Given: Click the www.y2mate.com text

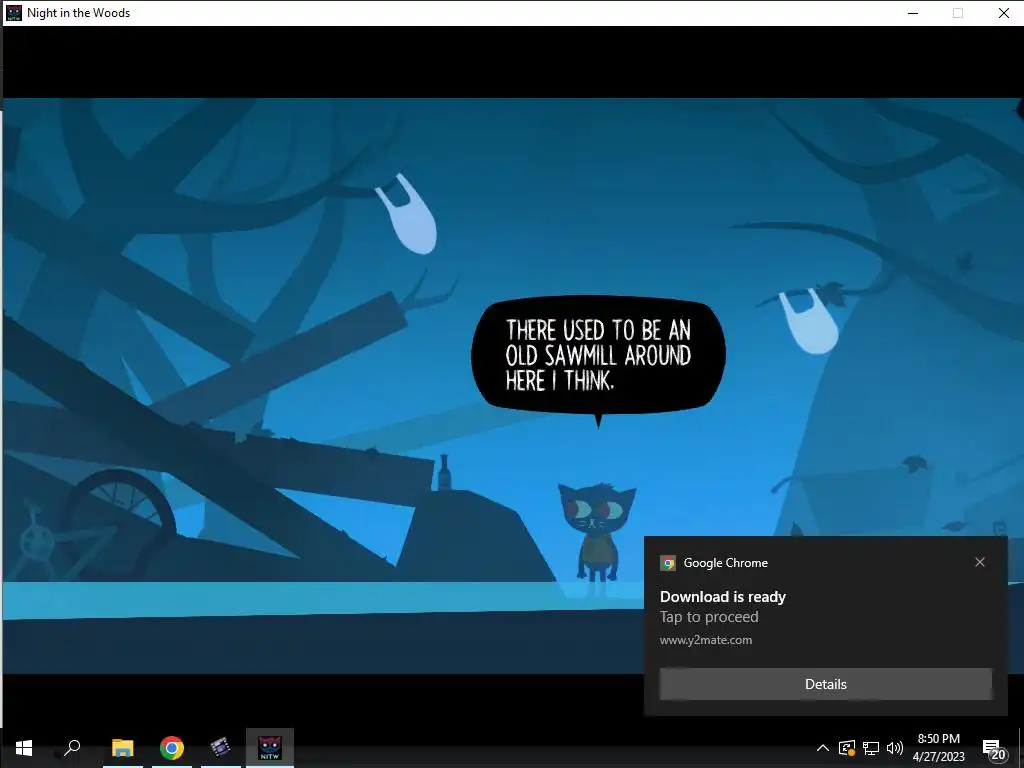Looking at the screenshot, I should click(x=706, y=640).
